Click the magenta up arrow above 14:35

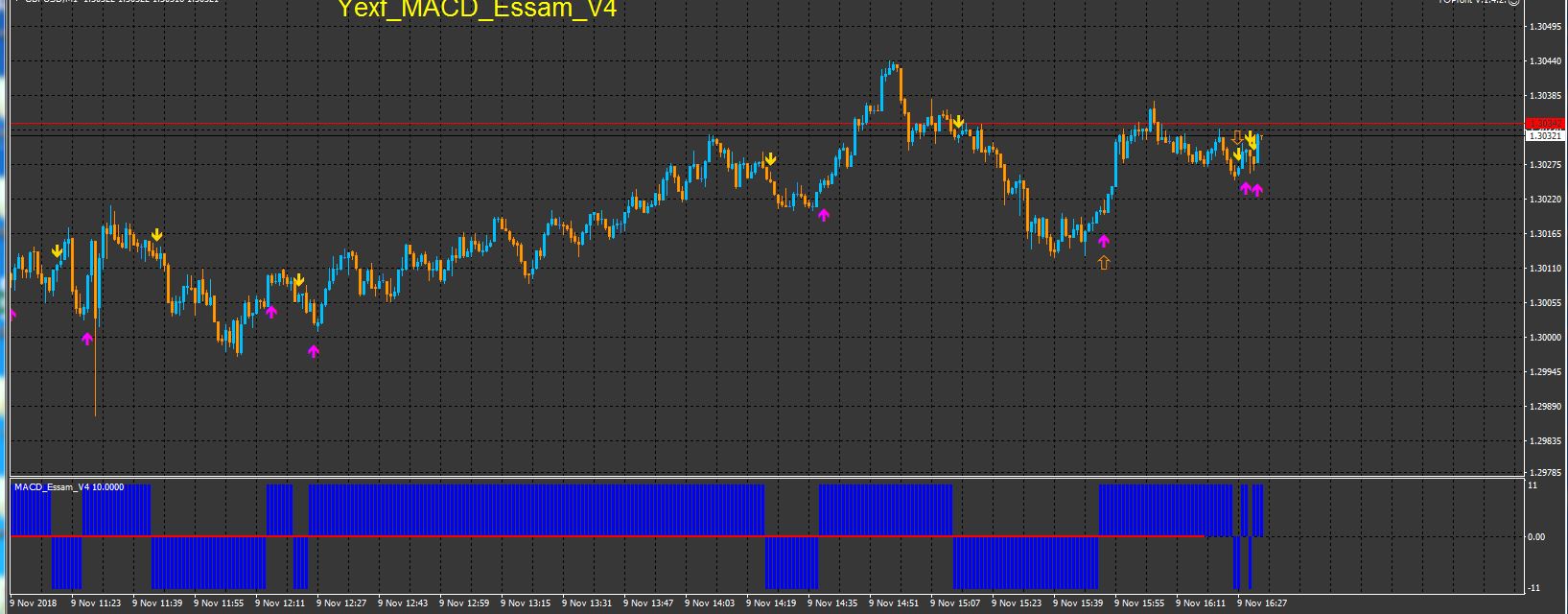pos(823,215)
